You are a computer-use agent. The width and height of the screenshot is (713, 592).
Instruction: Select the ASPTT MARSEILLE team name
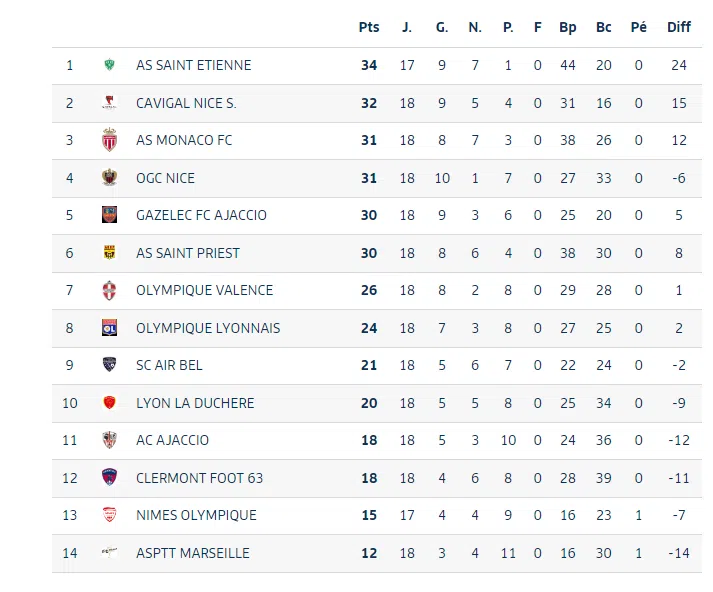(x=193, y=553)
